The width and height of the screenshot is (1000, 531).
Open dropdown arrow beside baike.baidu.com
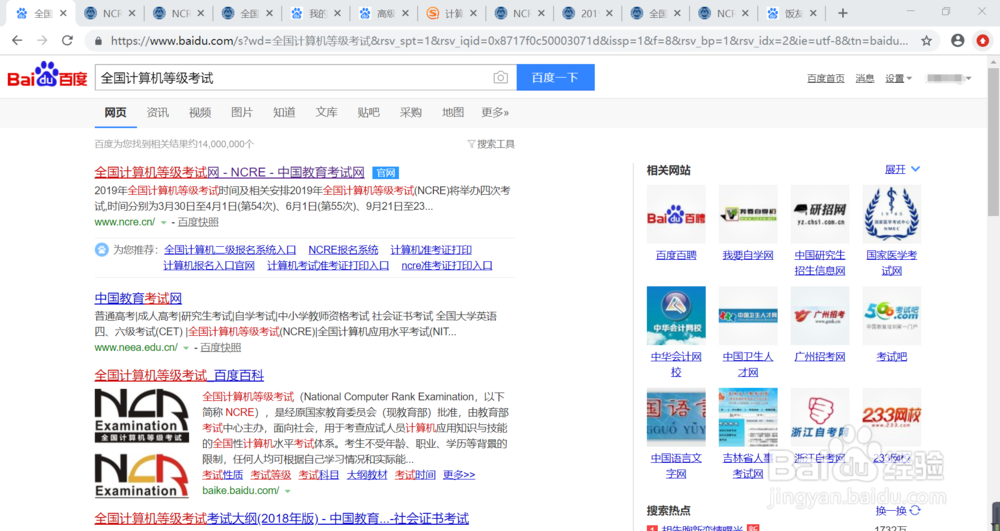(288, 491)
